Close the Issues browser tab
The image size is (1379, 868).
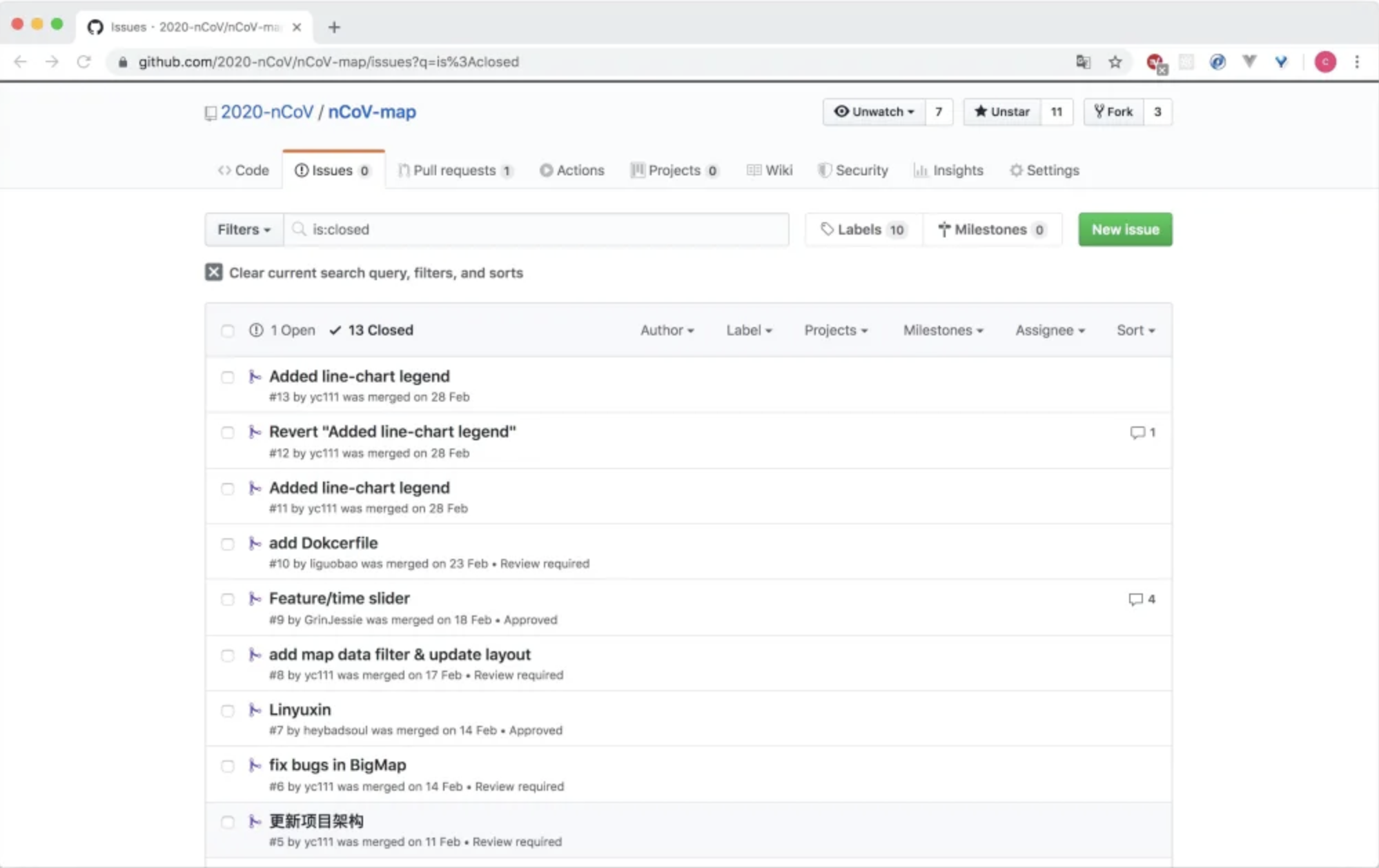coord(297,27)
